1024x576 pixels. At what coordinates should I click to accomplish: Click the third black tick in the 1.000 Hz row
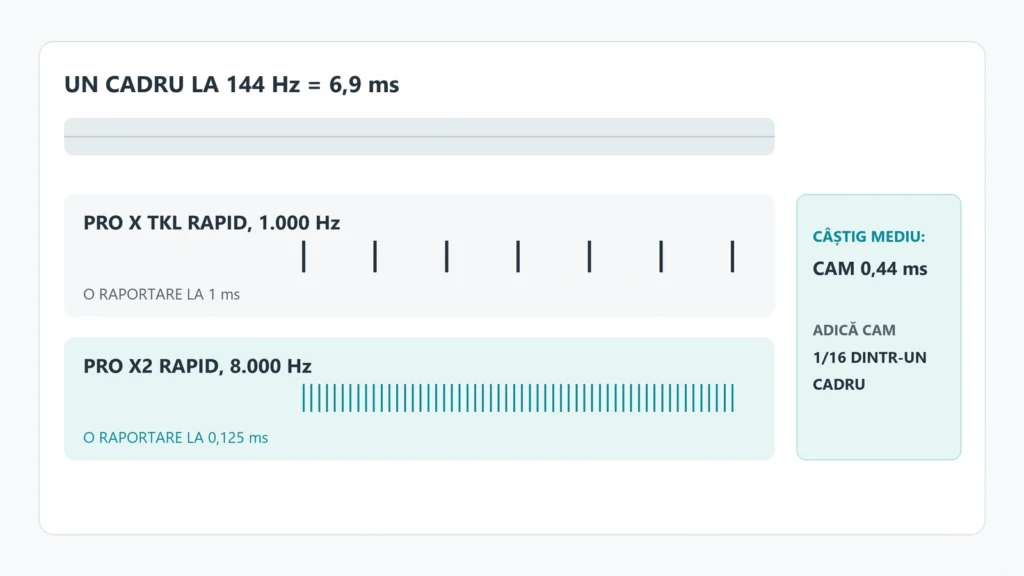[x=447, y=256]
